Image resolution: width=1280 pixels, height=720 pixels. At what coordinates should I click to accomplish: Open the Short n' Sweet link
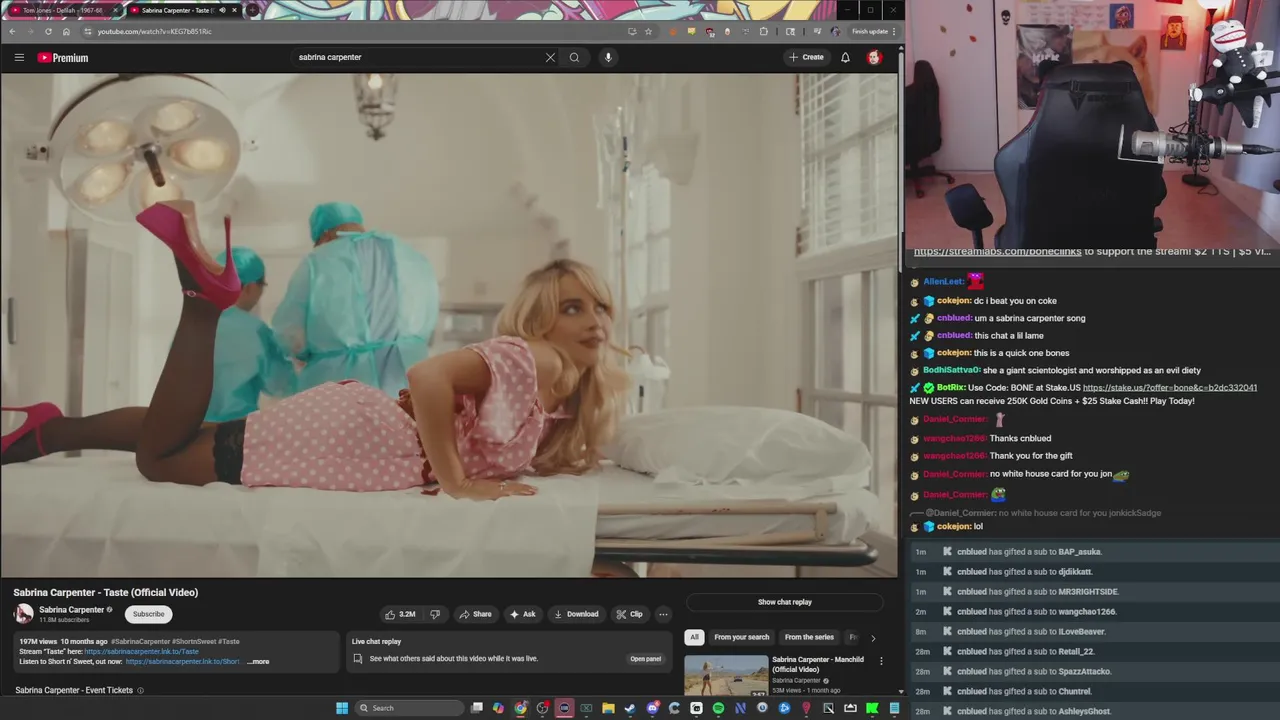[x=183, y=661]
